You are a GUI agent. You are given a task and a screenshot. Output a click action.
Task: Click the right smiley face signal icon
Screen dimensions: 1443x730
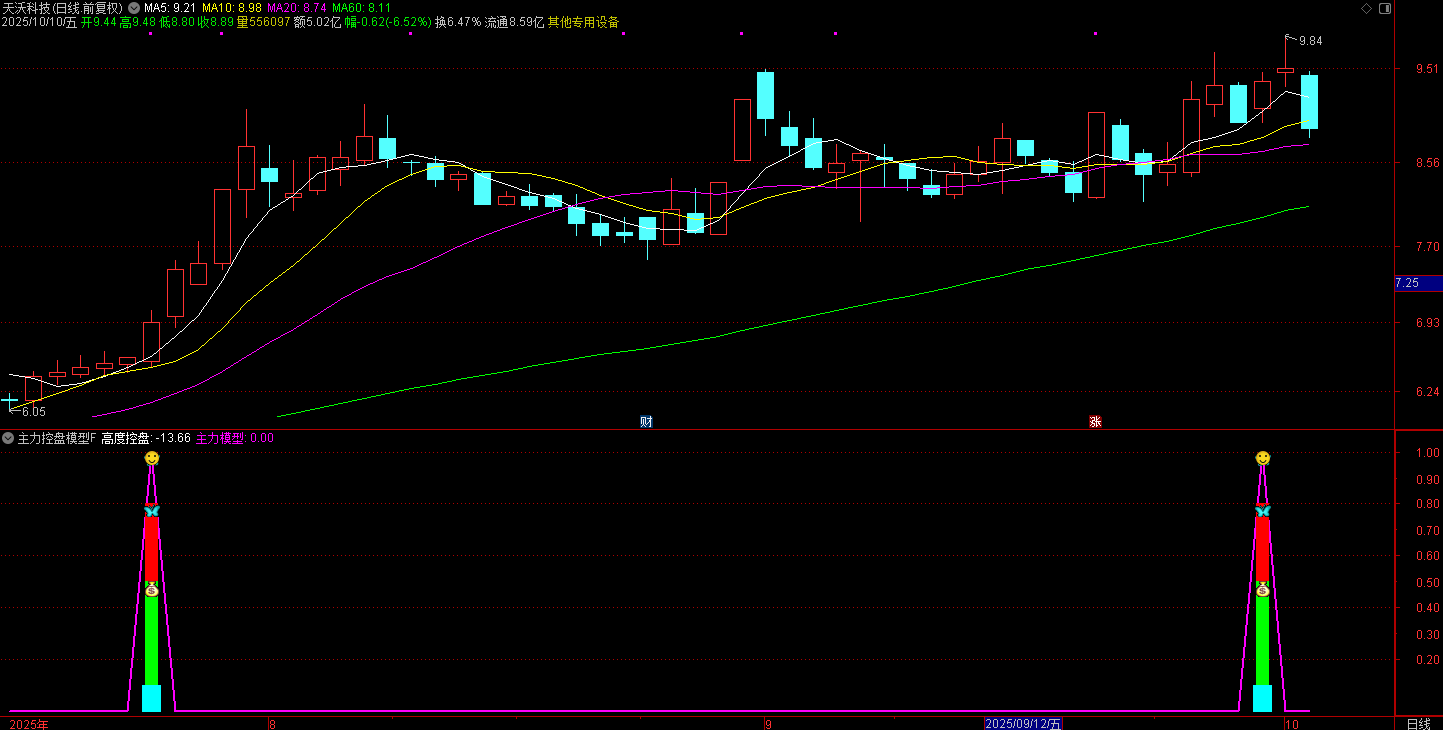tap(1263, 458)
